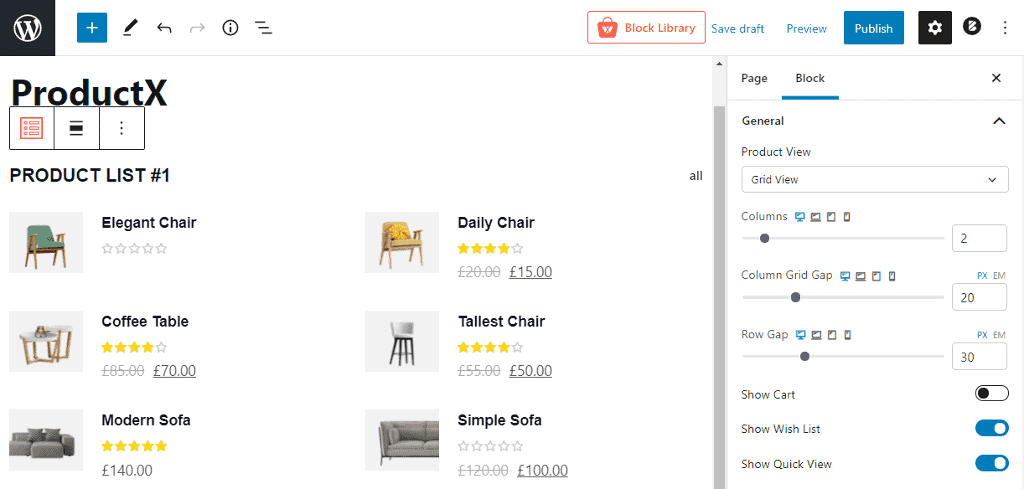Open the block inserter plus button

[91, 28]
